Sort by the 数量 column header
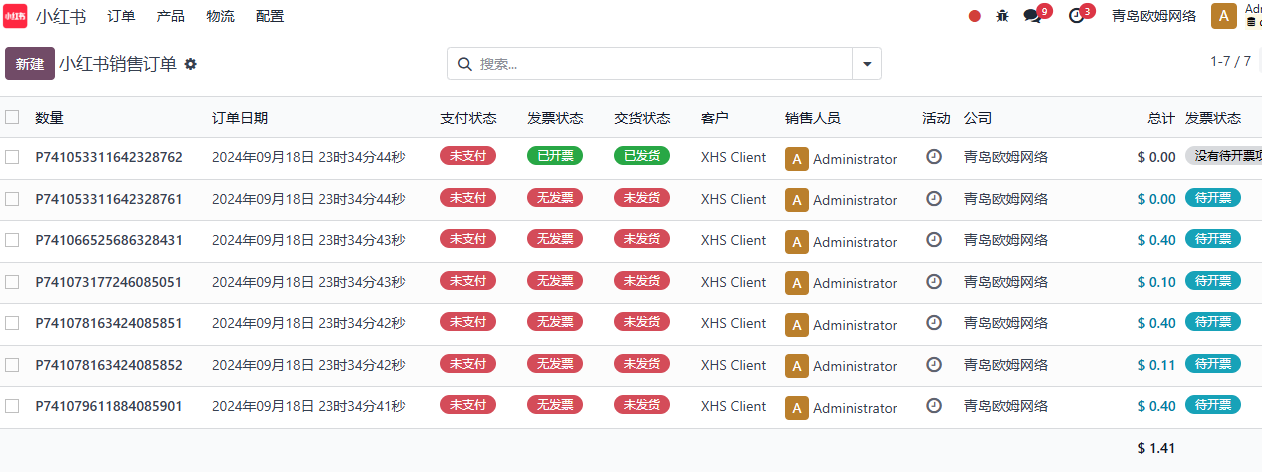 tap(49, 118)
